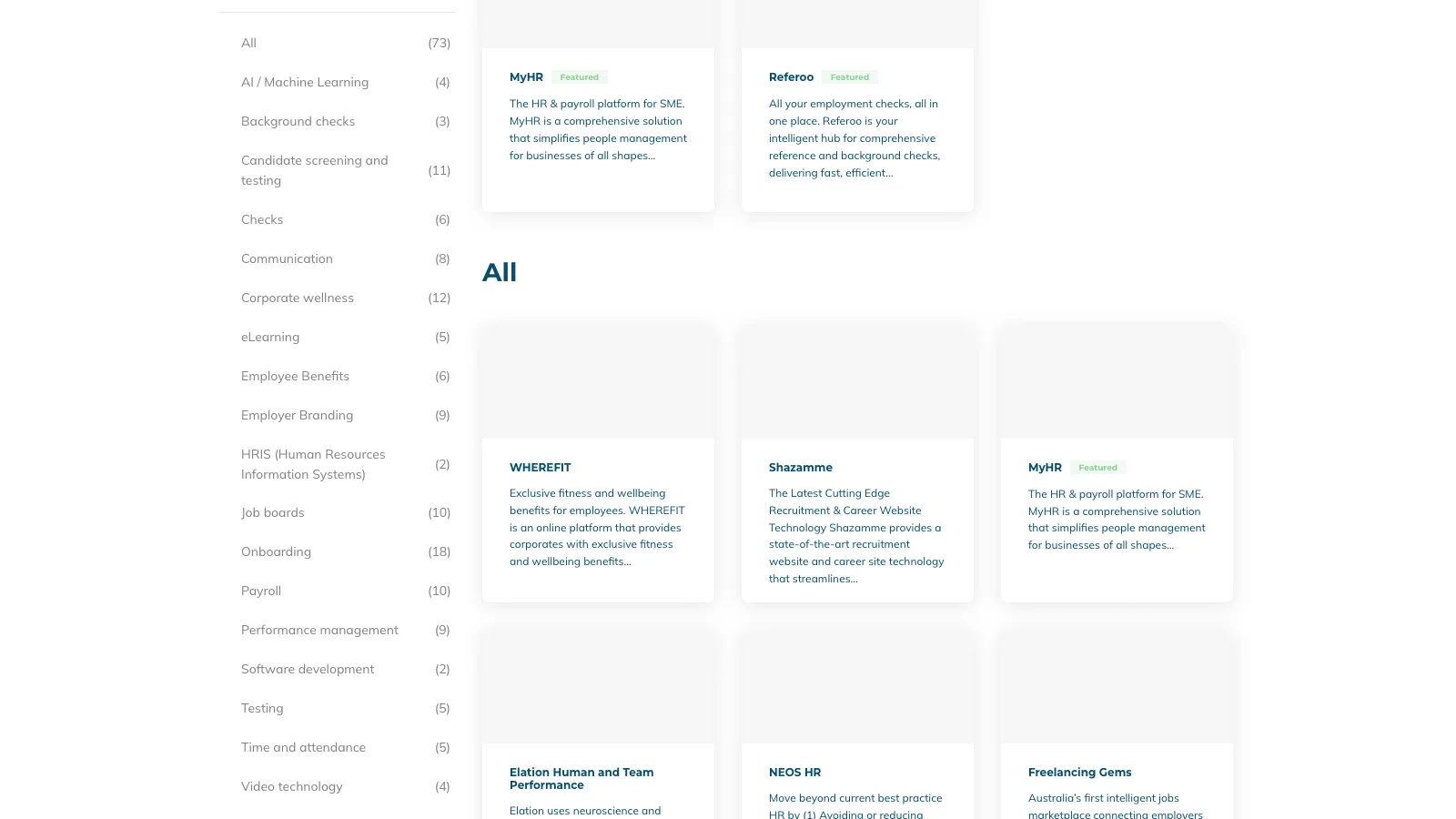Viewport: 1456px width, 819px height.
Task: Click Shazamme card image thumbnail
Action: tap(857, 380)
